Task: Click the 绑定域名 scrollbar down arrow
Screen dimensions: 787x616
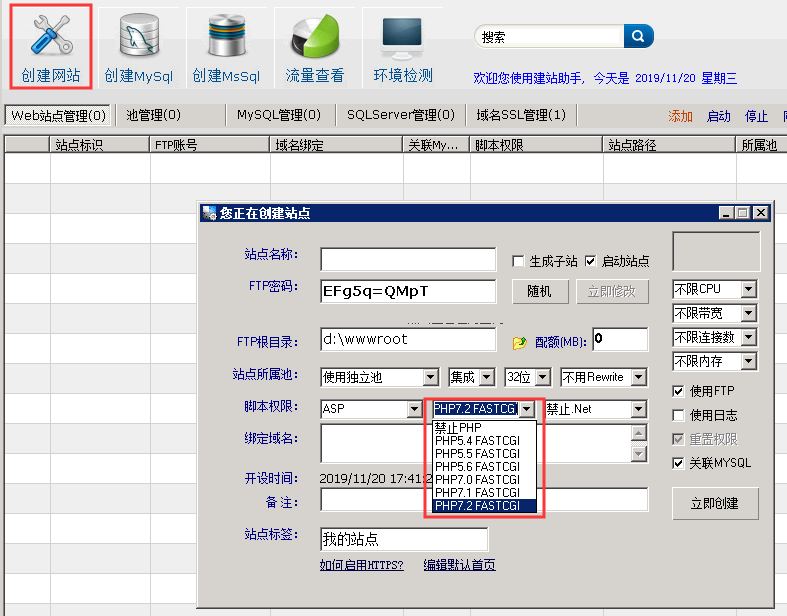Action: 638,455
